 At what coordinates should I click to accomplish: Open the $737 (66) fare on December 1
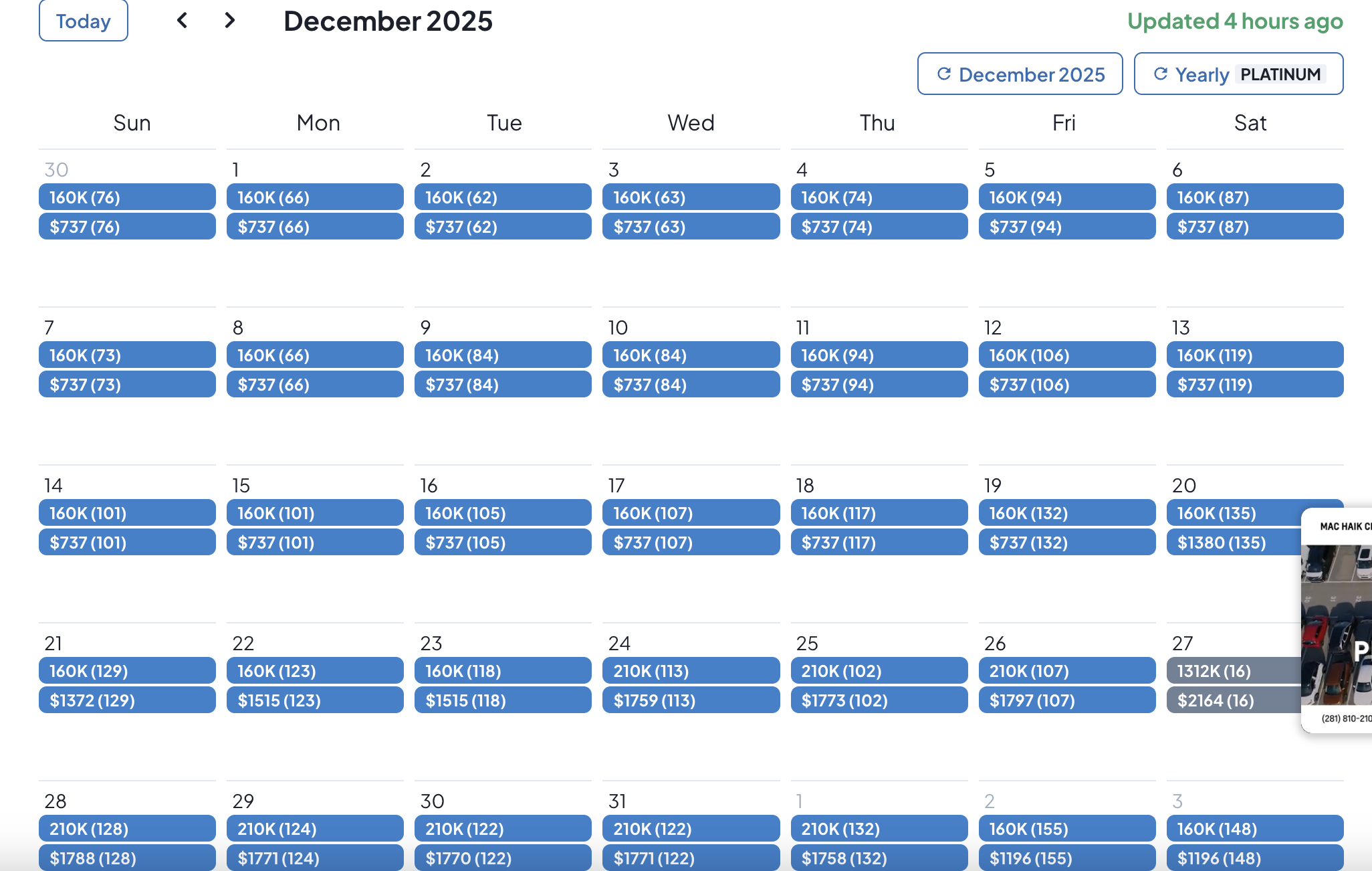[x=315, y=227]
